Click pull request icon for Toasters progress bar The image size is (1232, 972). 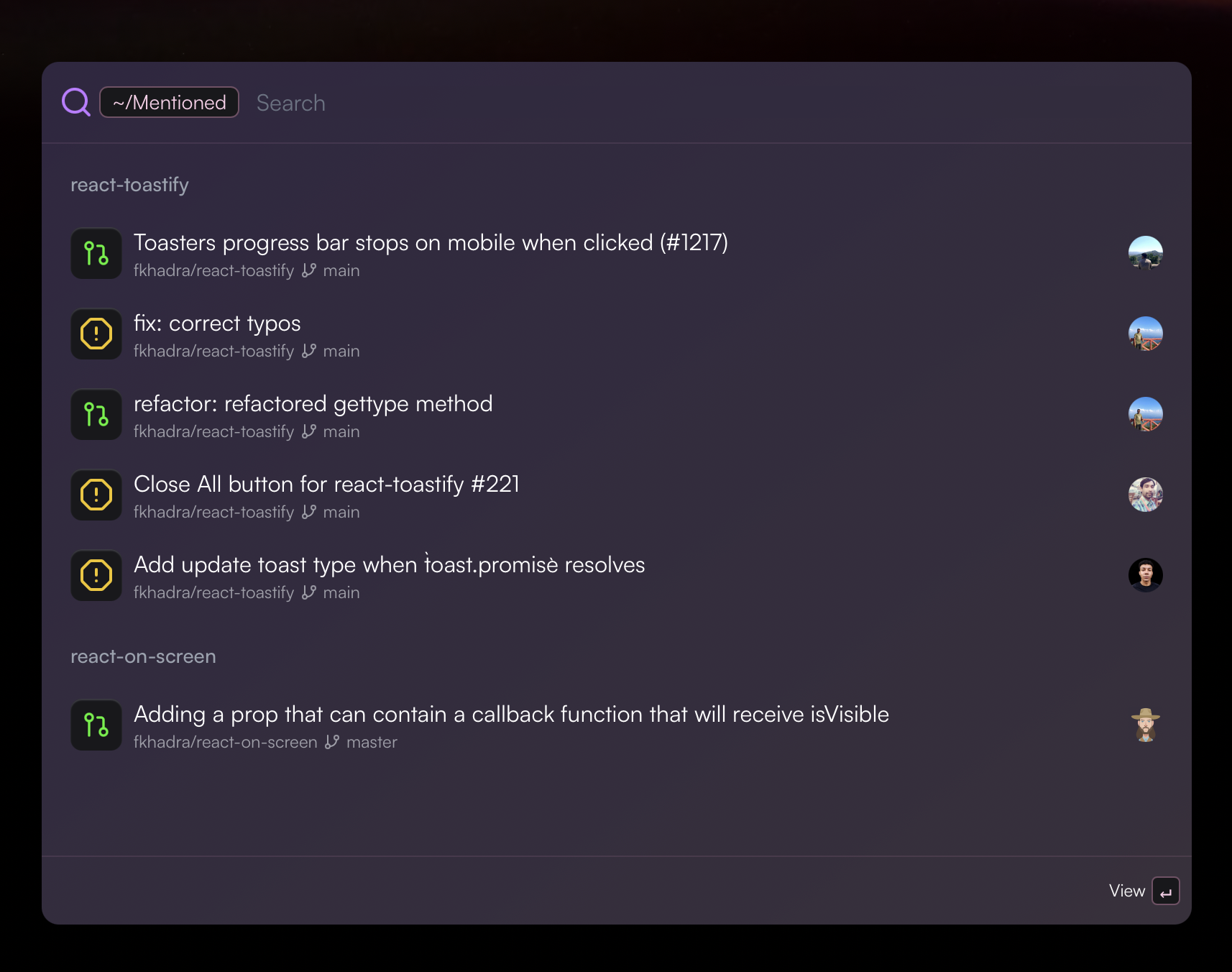pos(96,254)
